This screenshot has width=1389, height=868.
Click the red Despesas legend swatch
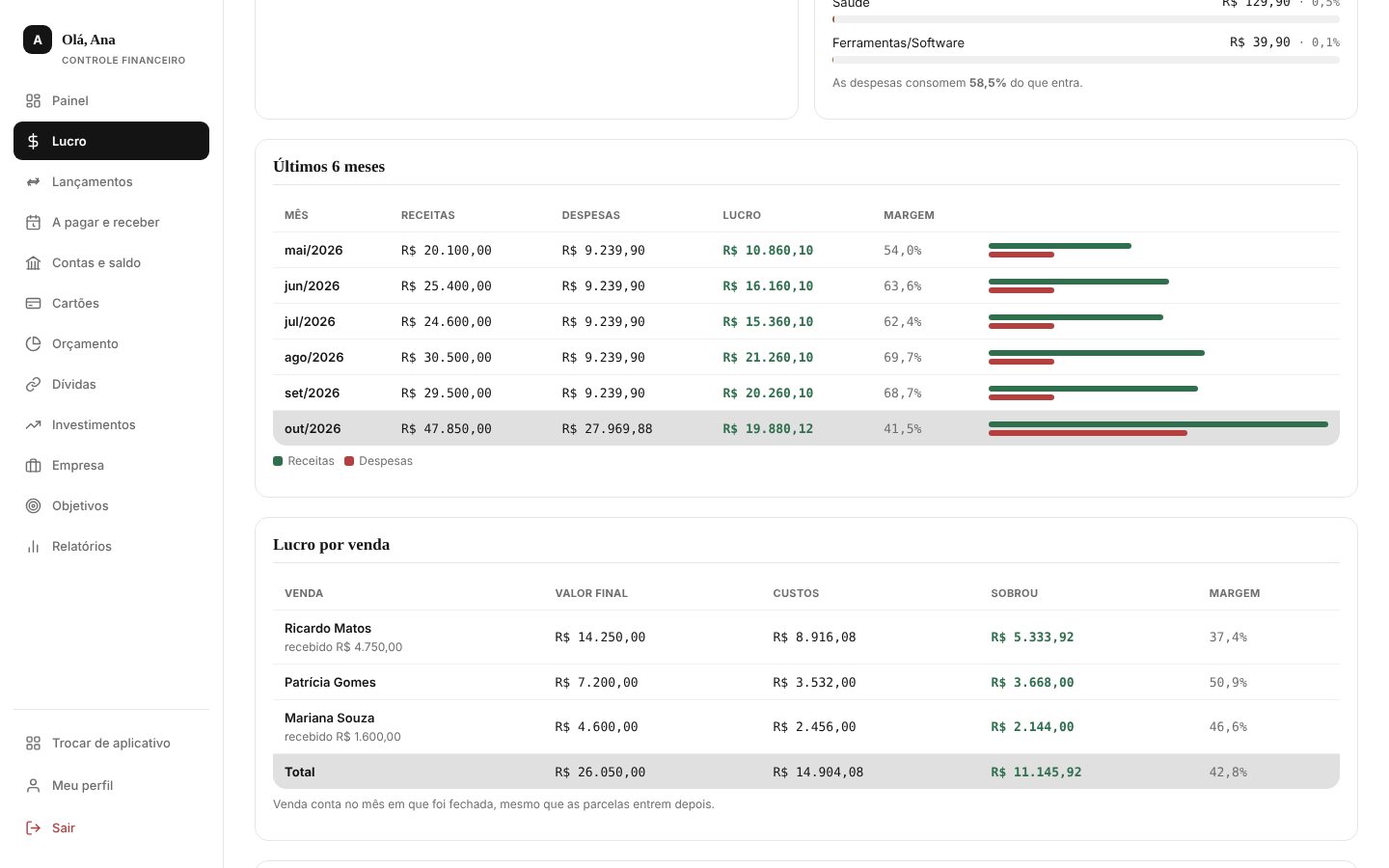coord(349,461)
